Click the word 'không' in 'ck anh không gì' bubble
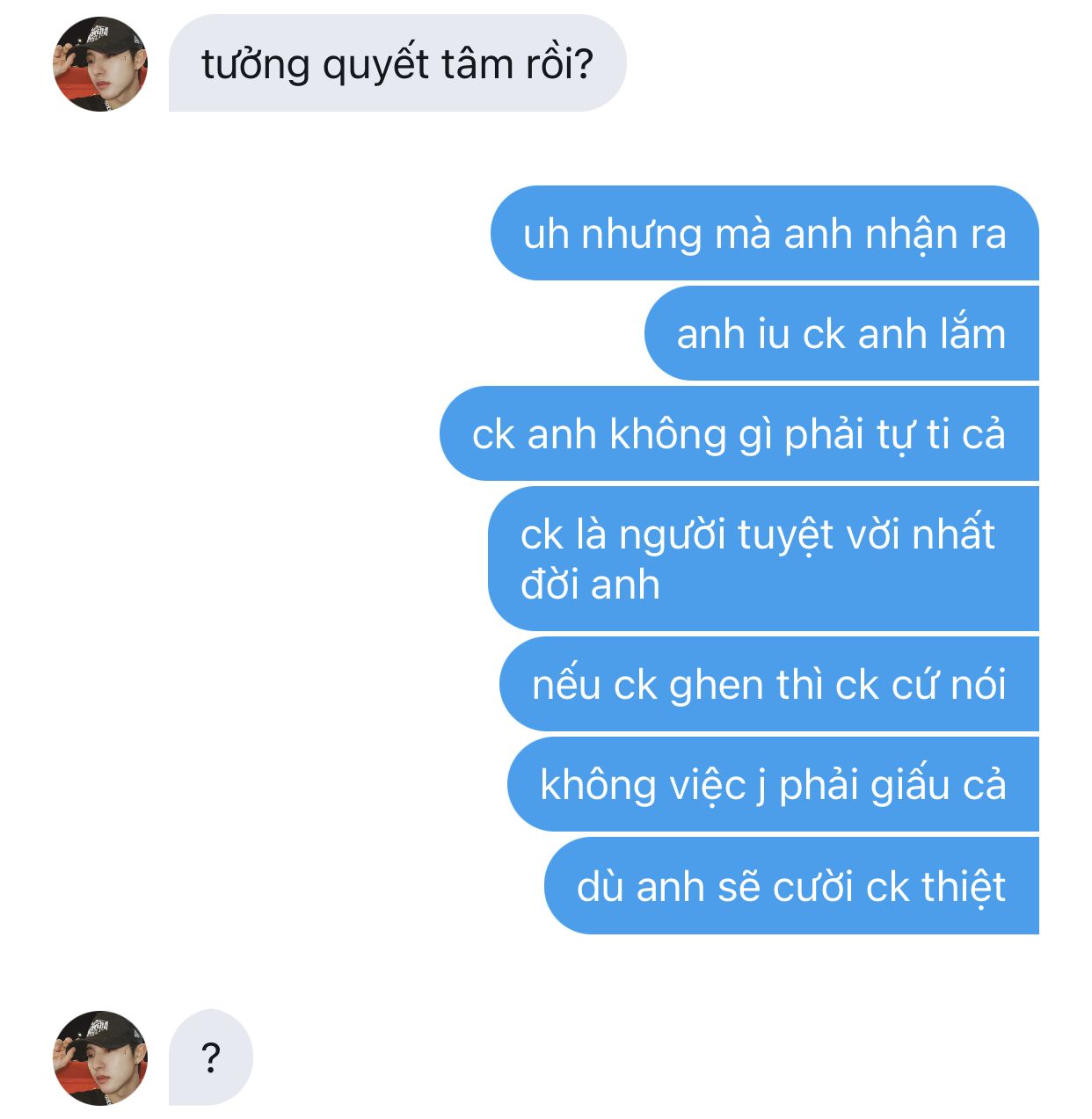Image resolution: width=1092 pixels, height=1119 pixels. pyautogui.click(x=668, y=434)
